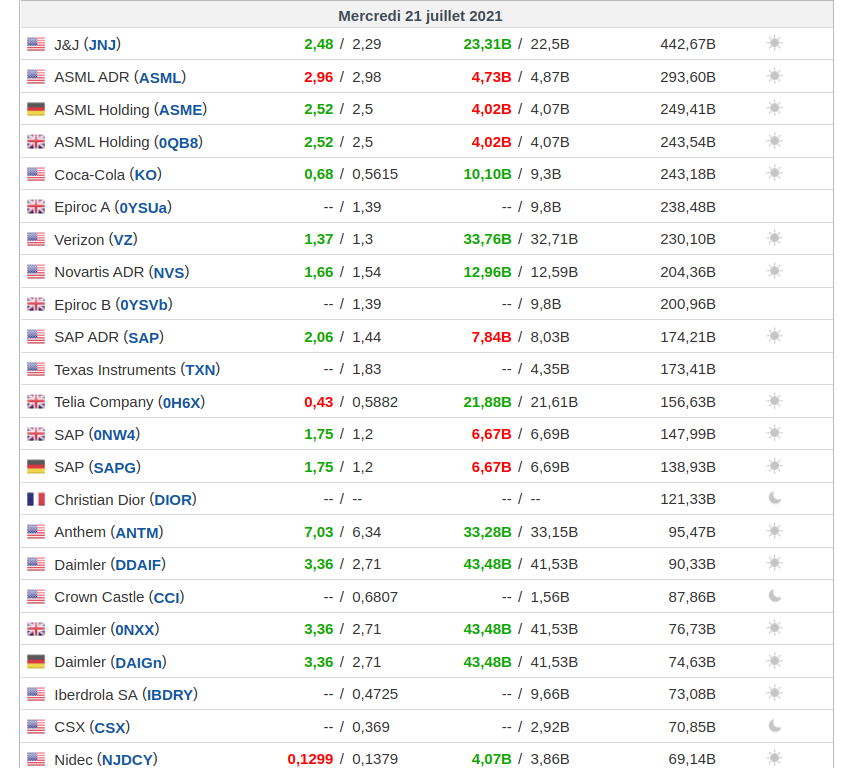The image size is (854, 768).
Task: Click the sun icon in the Telia Company row
Action: coord(774,401)
